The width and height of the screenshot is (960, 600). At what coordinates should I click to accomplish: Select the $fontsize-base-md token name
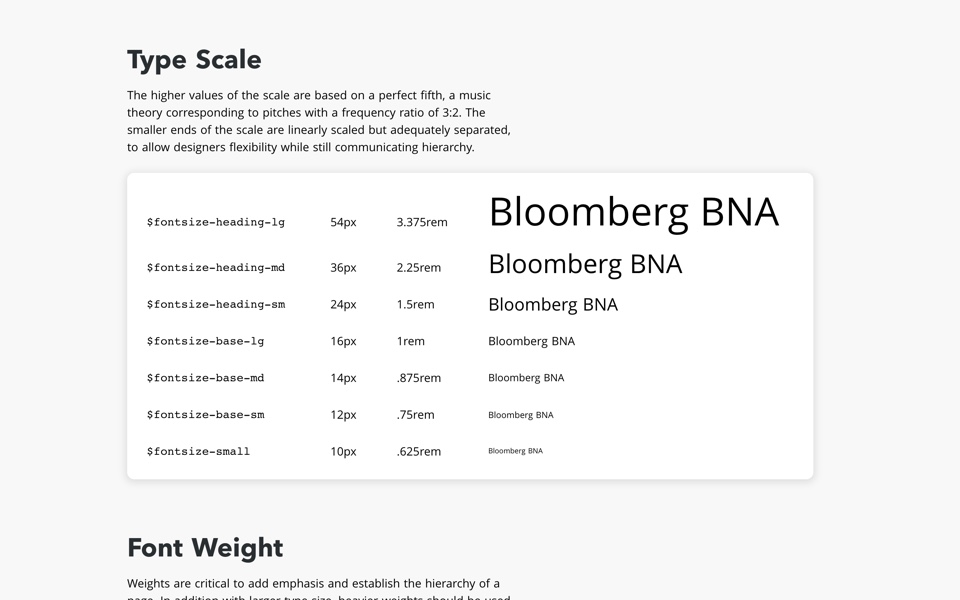pyautogui.click(x=206, y=378)
